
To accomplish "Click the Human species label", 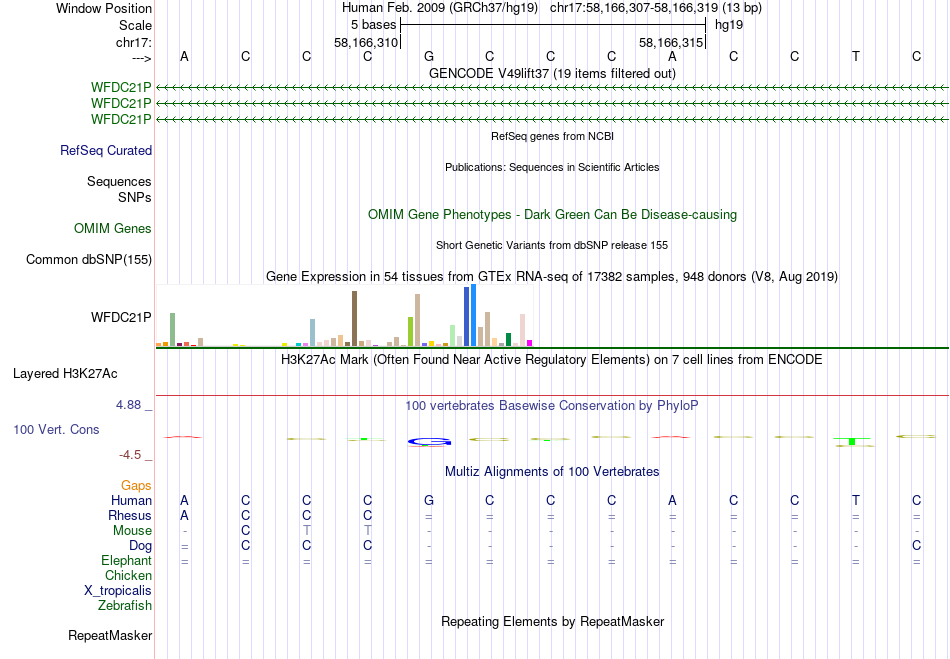I will pos(131,500).
